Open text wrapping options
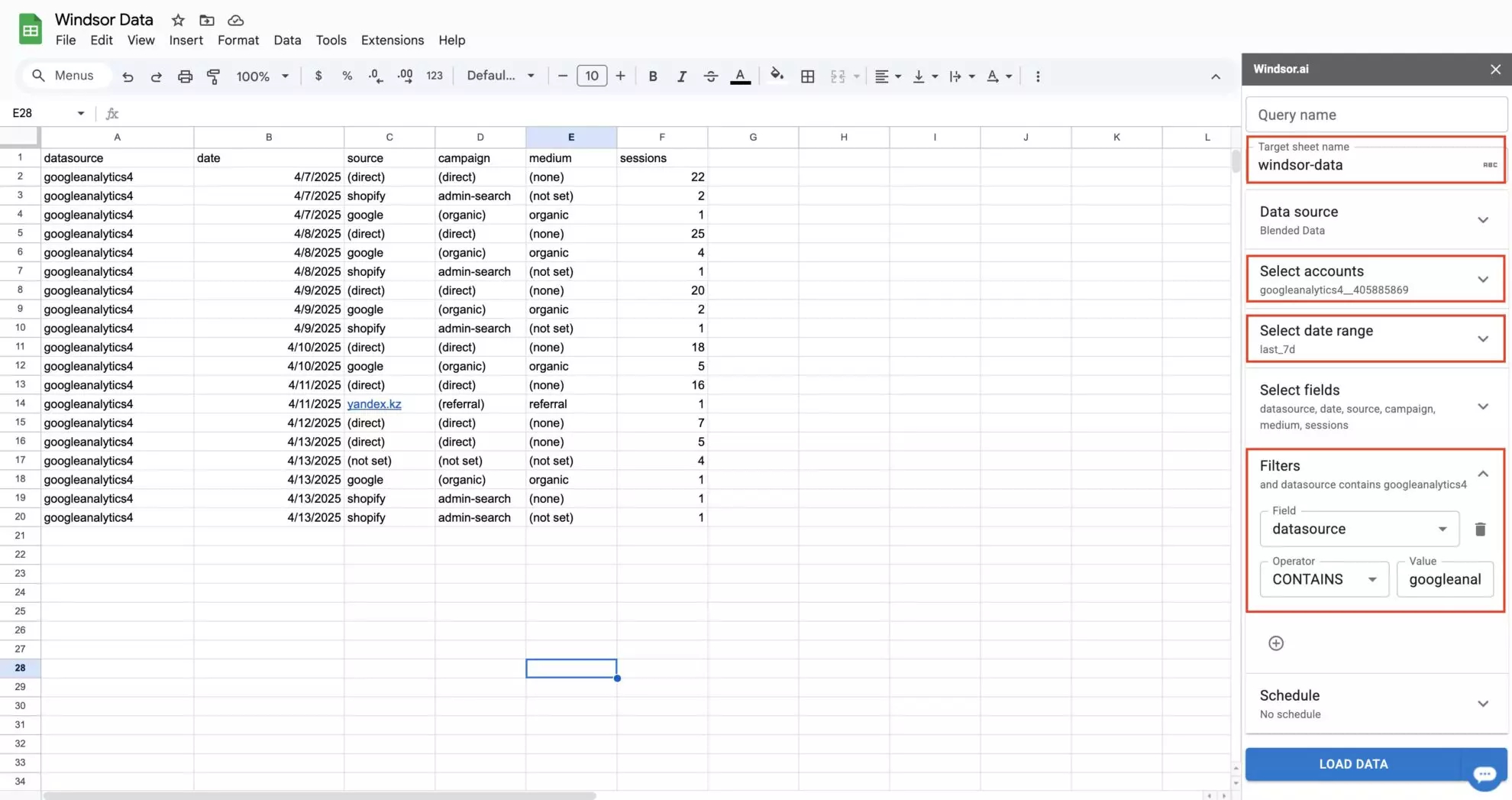Image resolution: width=1512 pixels, height=800 pixels. pos(961,76)
